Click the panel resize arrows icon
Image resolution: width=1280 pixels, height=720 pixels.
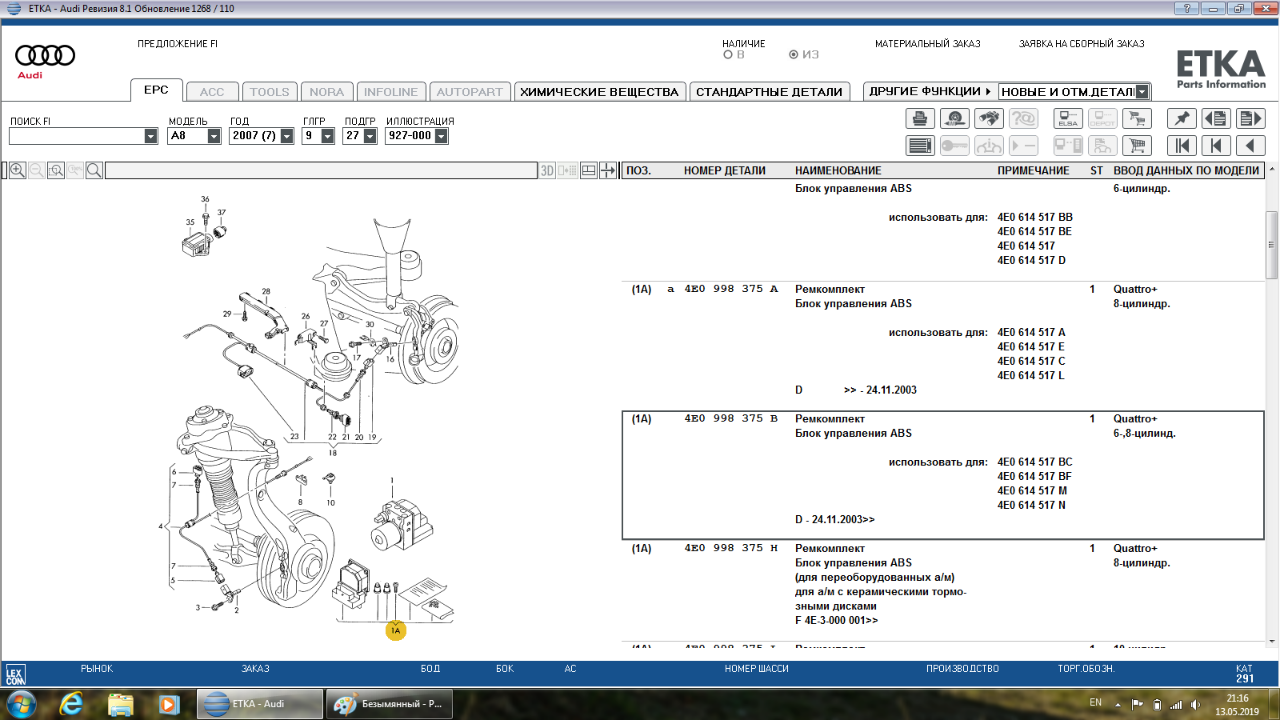608,171
